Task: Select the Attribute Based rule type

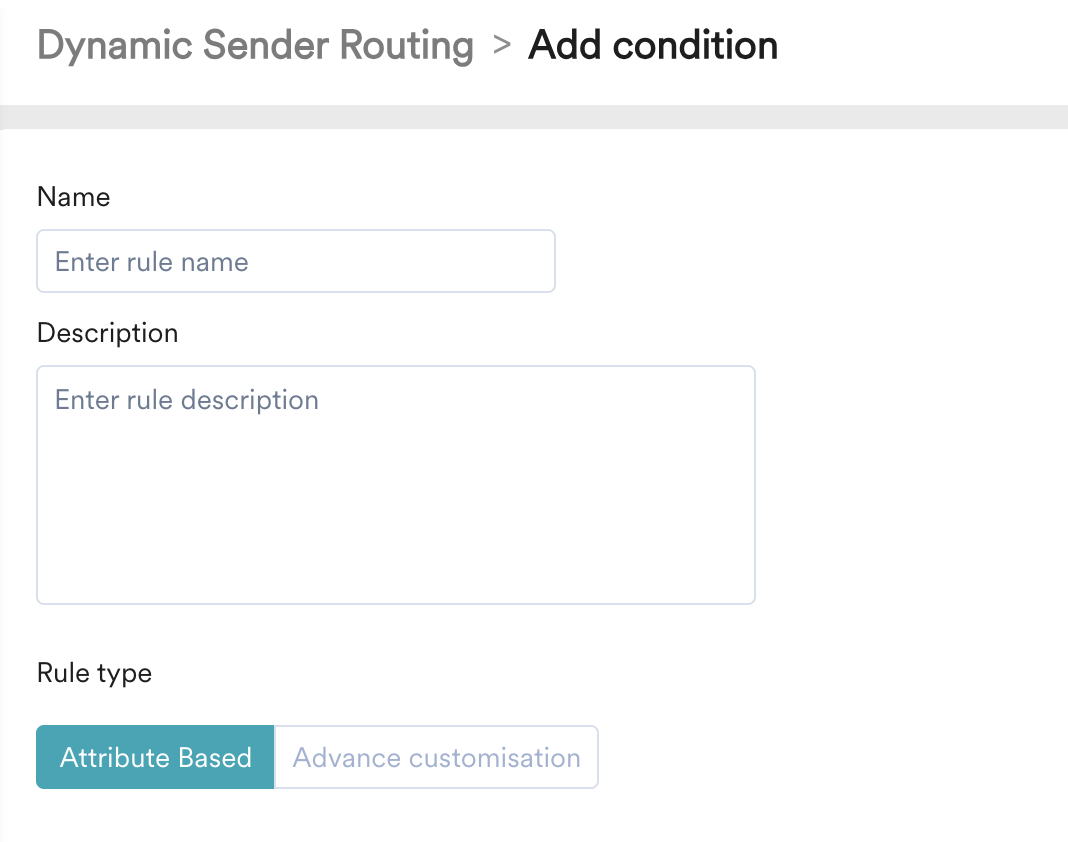Action: [155, 758]
